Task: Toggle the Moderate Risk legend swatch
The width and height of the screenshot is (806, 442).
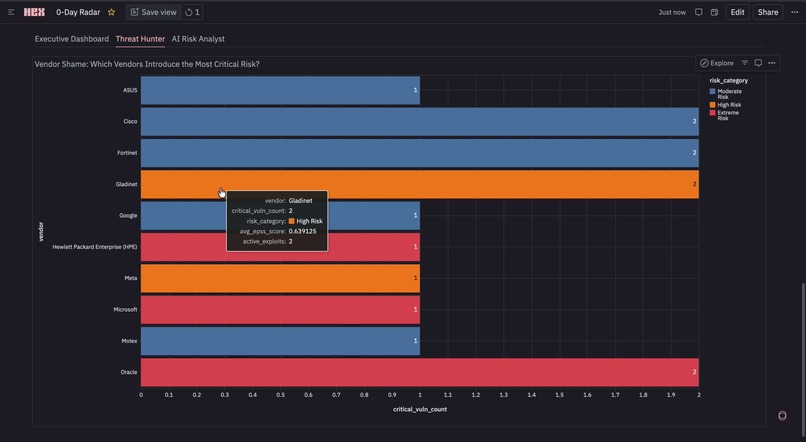Action: 712,91
